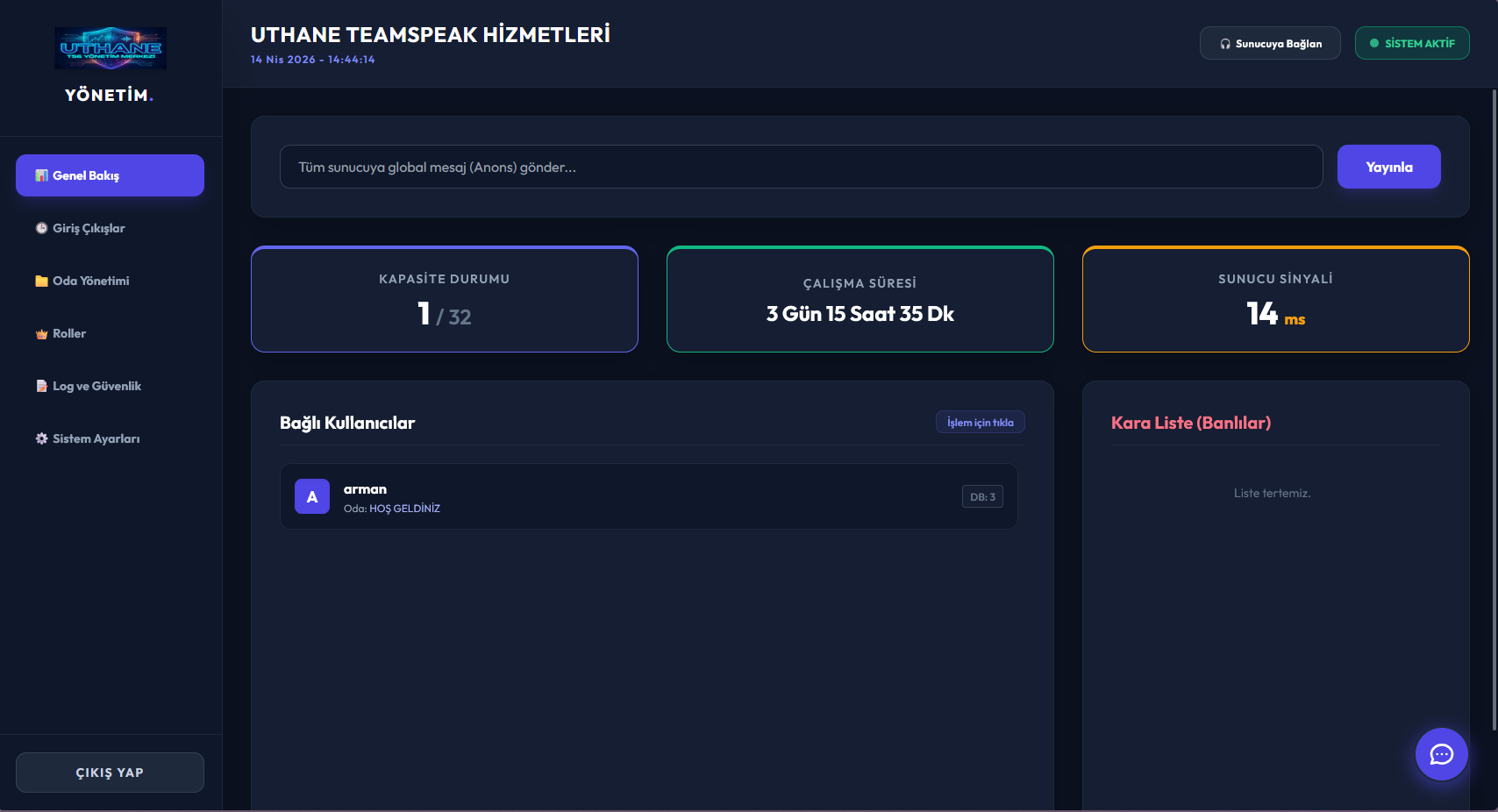1498x812 pixels.
Task: Click the DB: 3 badge
Action: click(982, 496)
